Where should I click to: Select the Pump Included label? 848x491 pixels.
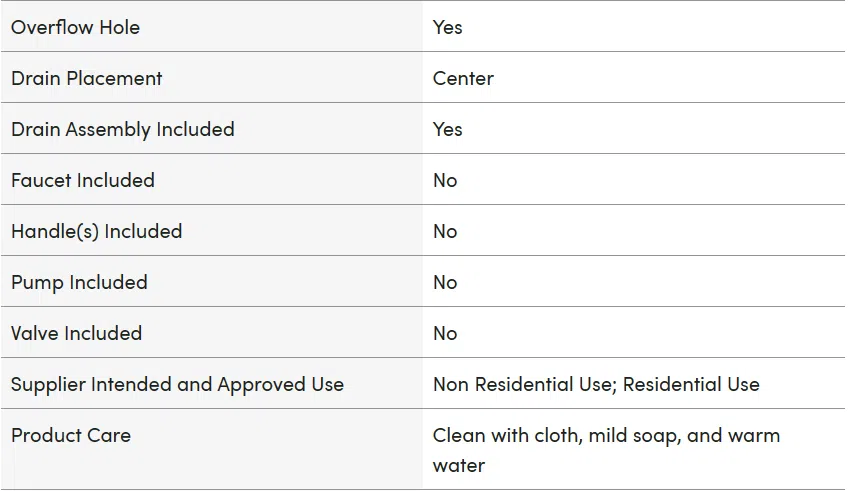[x=79, y=282]
